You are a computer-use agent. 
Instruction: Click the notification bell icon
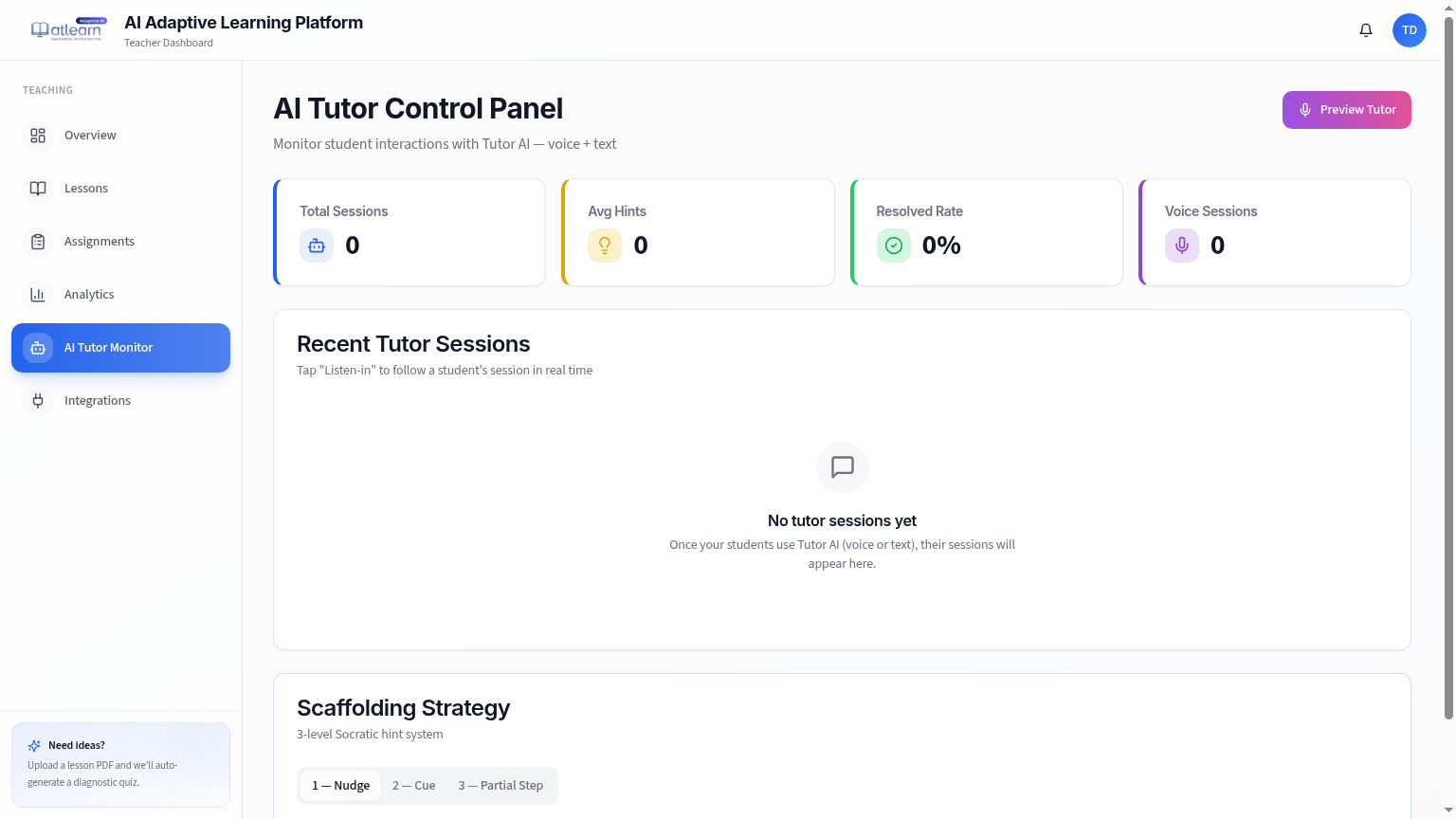(1366, 30)
